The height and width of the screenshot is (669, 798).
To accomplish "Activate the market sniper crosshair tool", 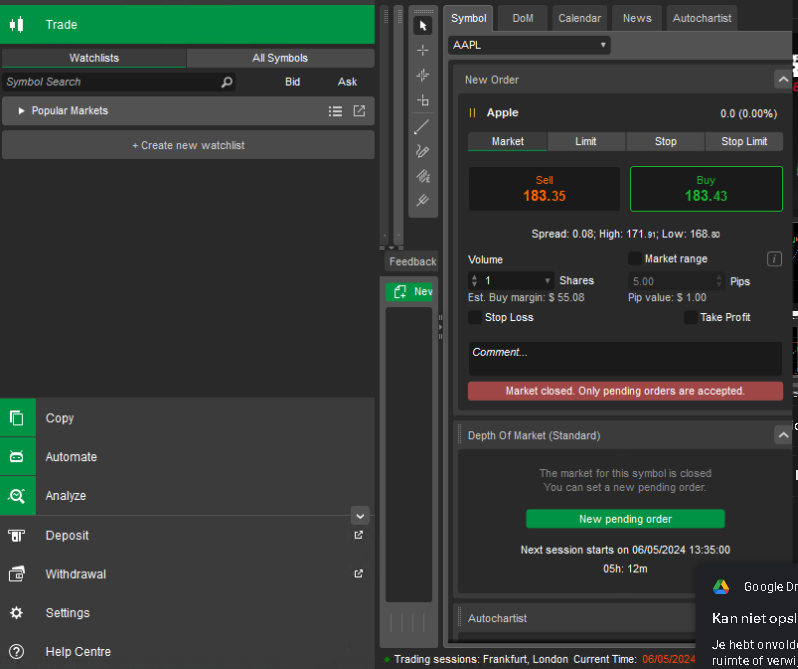I will point(422,75).
